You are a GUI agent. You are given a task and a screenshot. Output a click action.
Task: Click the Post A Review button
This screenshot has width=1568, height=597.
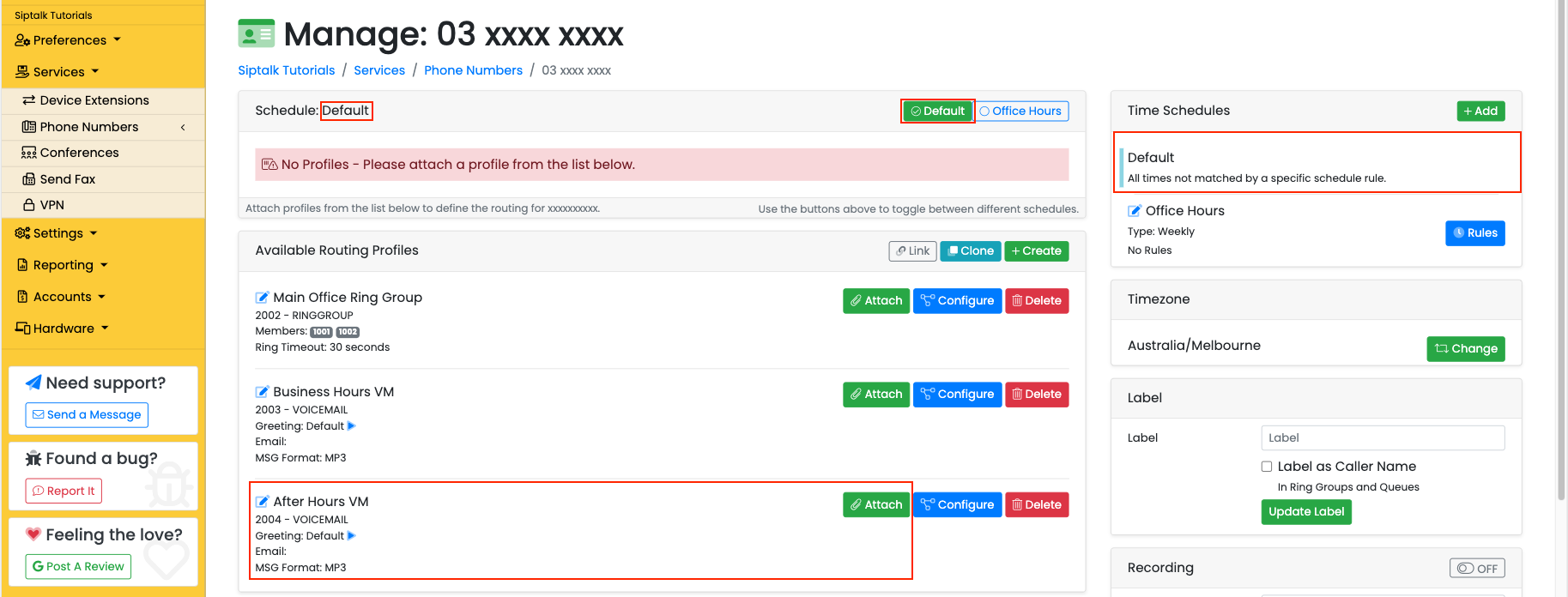[78, 566]
